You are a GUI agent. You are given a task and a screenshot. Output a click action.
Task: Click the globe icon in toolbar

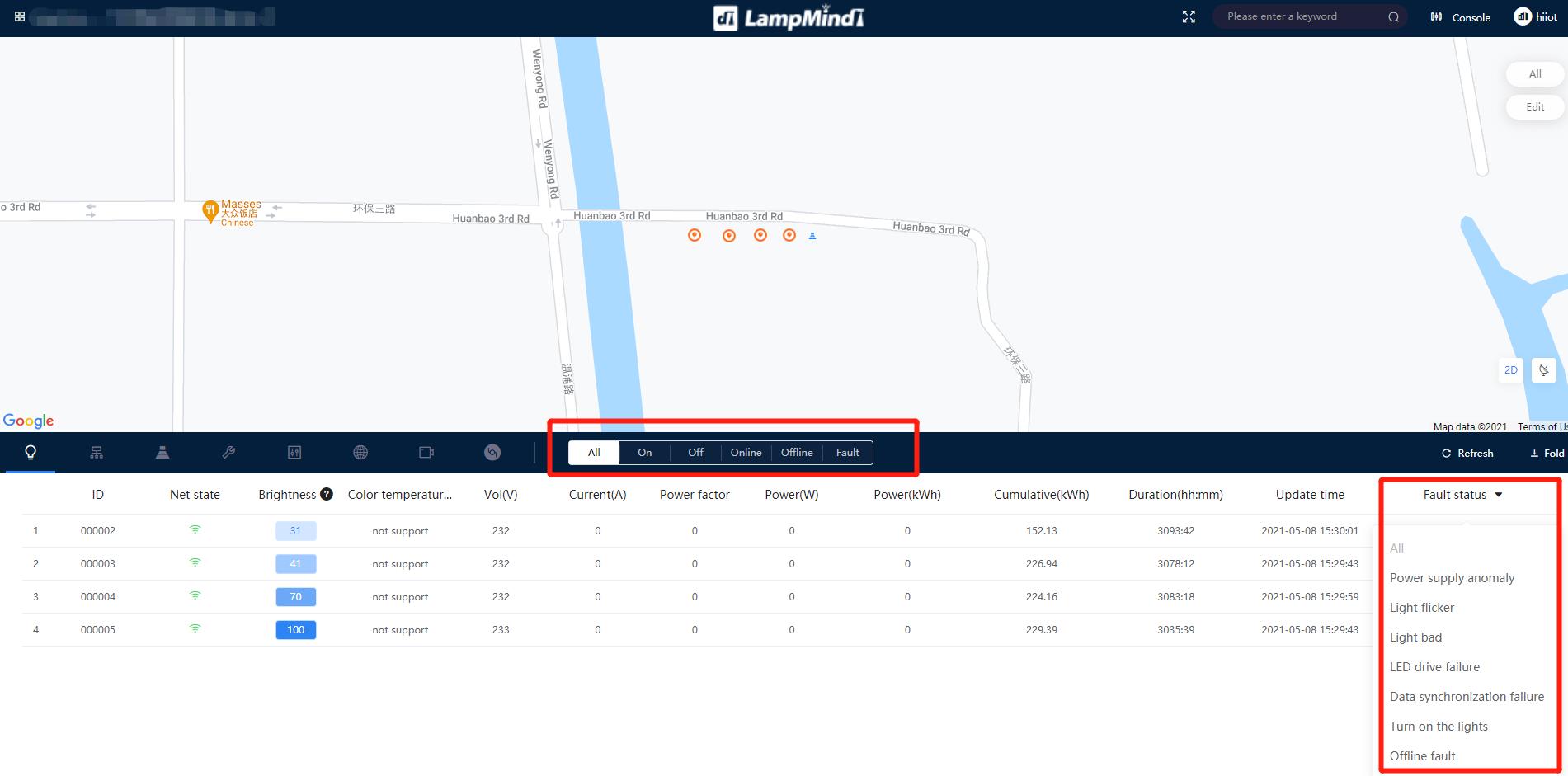coord(360,453)
